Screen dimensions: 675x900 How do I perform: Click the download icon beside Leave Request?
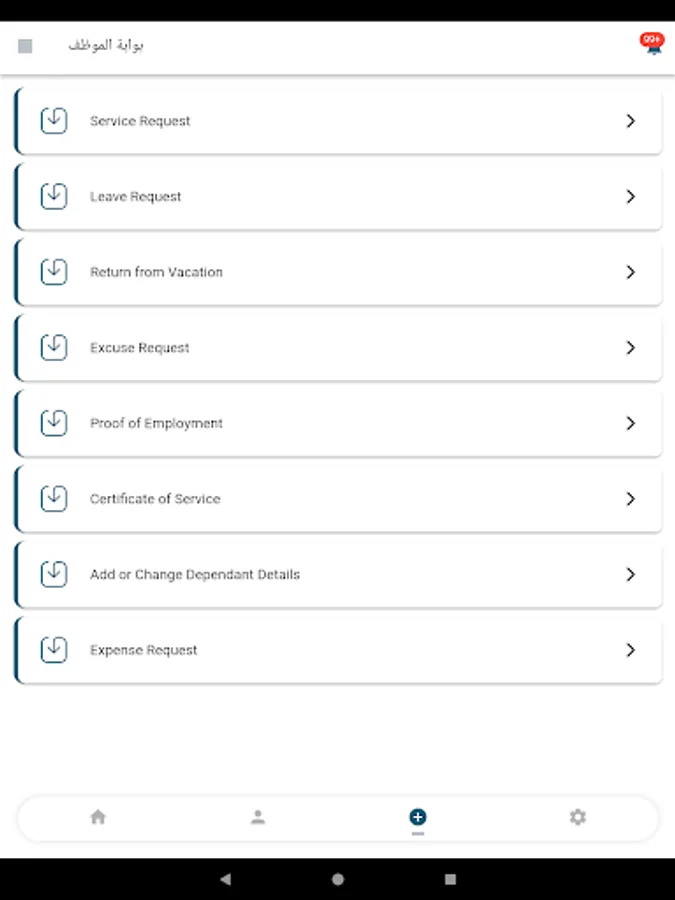[x=54, y=196]
